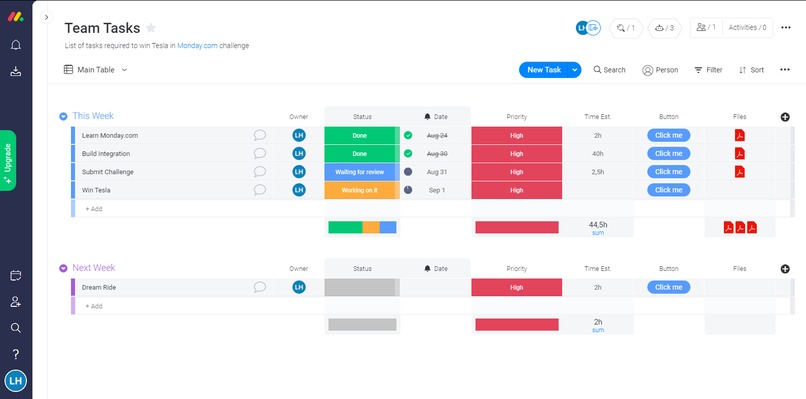The height and width of the screenshot is (399, 806).
Task: Change the Build Integration Done status
Action: click(362, 153)
